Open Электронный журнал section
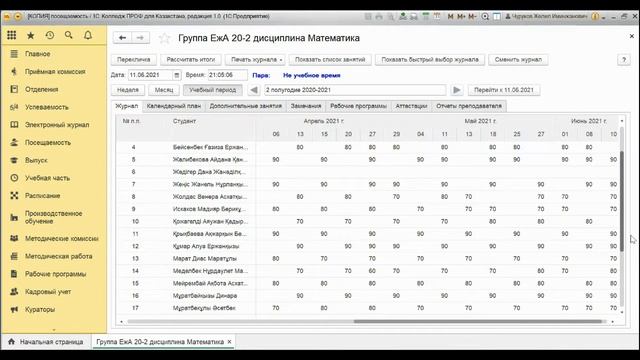This screenshot has height=360, width=640. [57, 125]
